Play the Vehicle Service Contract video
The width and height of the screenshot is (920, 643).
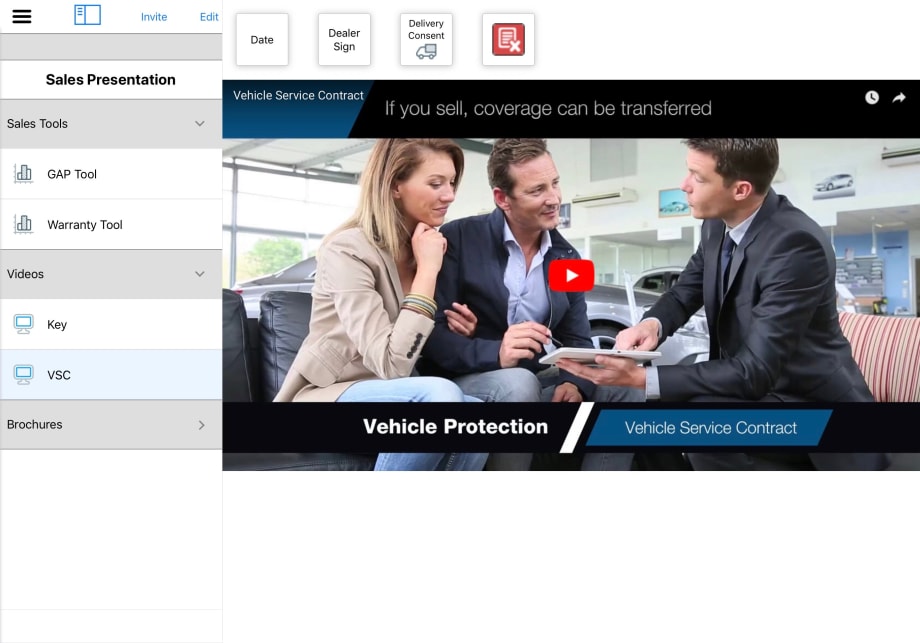coord(571,274)
